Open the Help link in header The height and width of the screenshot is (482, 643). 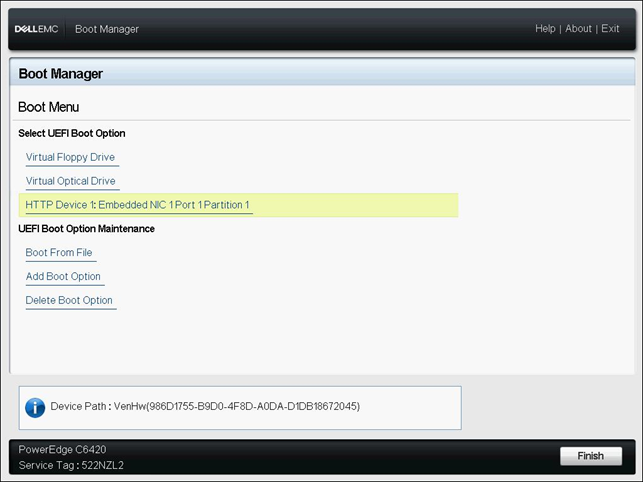pos(545,29)
